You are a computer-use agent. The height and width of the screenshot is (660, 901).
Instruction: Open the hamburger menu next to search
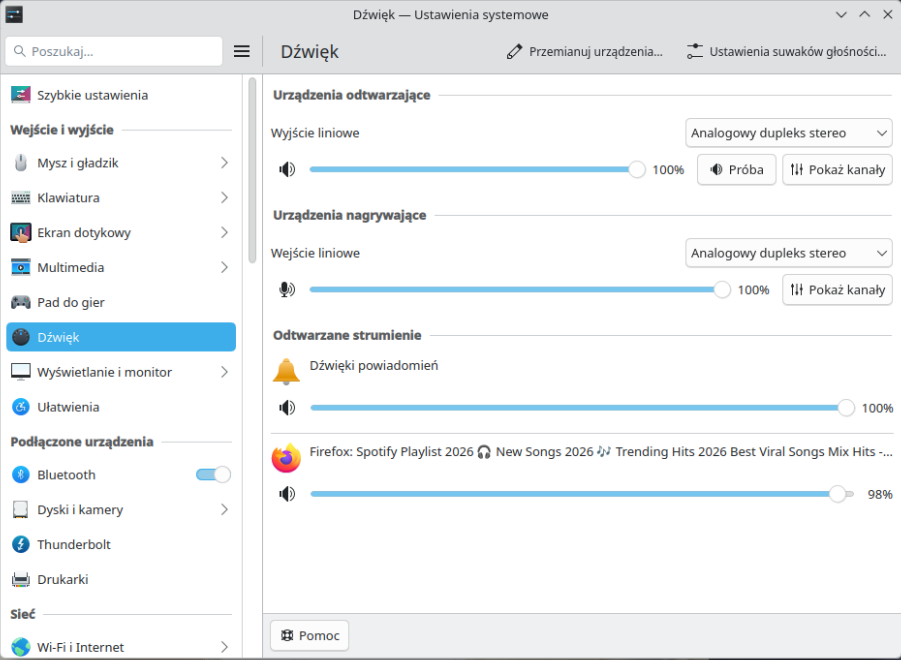242,51
